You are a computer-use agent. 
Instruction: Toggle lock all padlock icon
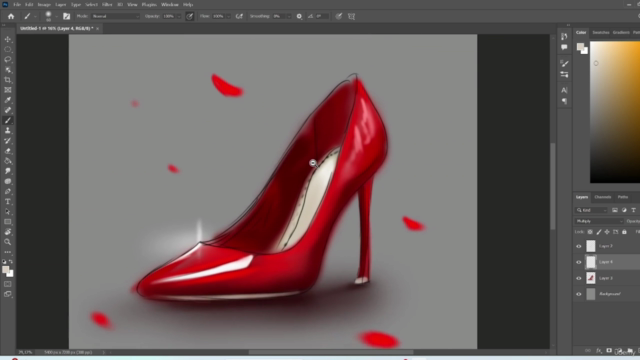[624, 232]
